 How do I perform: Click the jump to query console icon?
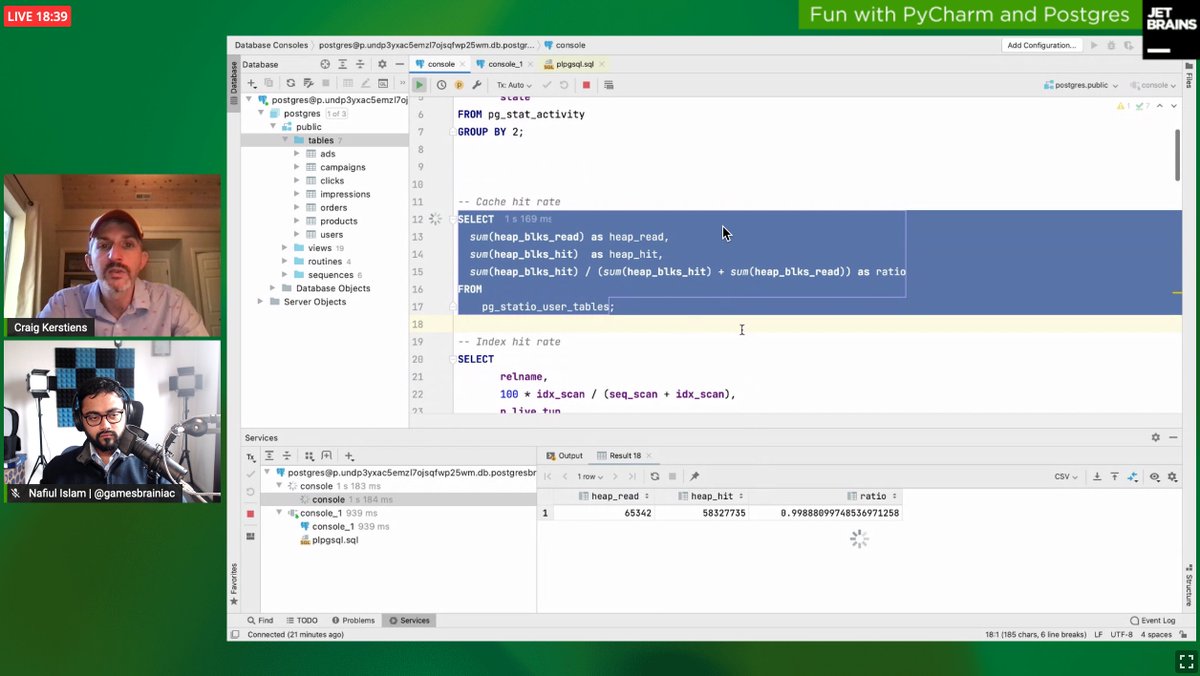click(x=383, y=83)
